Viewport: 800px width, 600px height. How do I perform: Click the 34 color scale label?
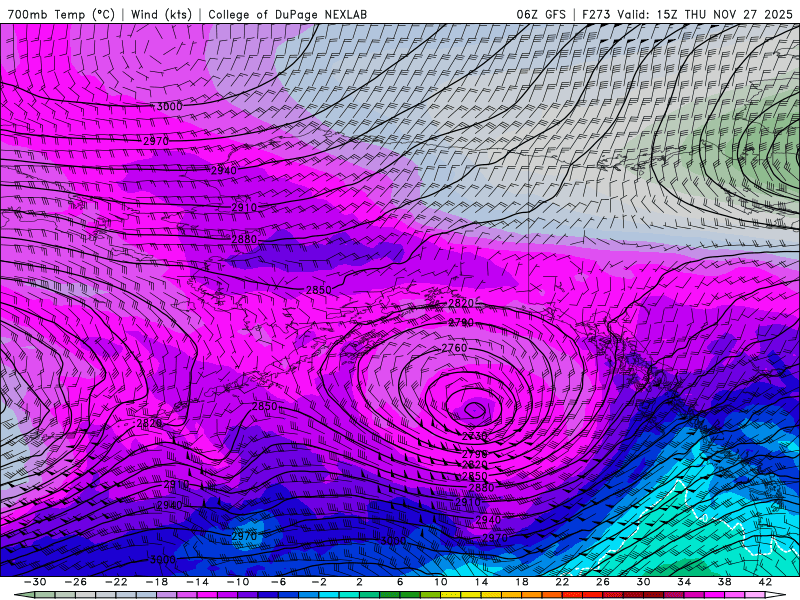[684, 582]
